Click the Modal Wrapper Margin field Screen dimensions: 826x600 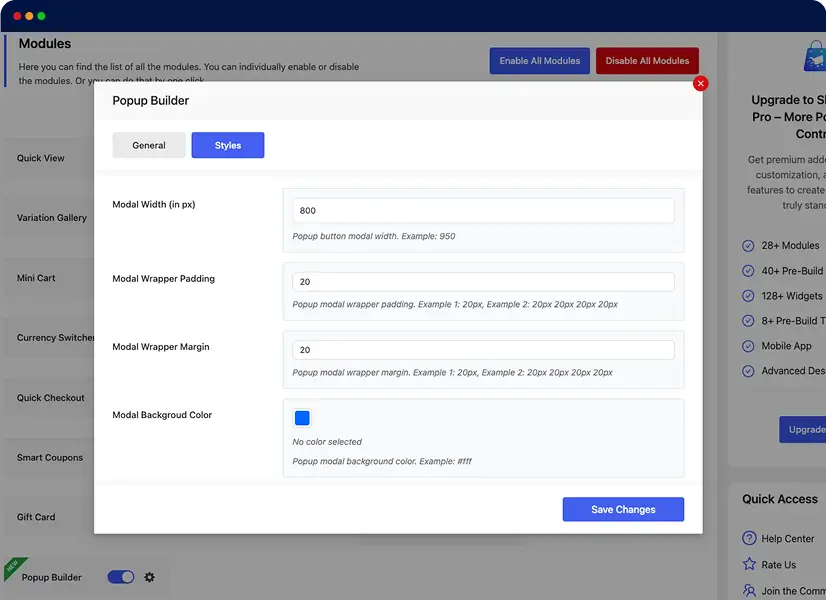483,350
